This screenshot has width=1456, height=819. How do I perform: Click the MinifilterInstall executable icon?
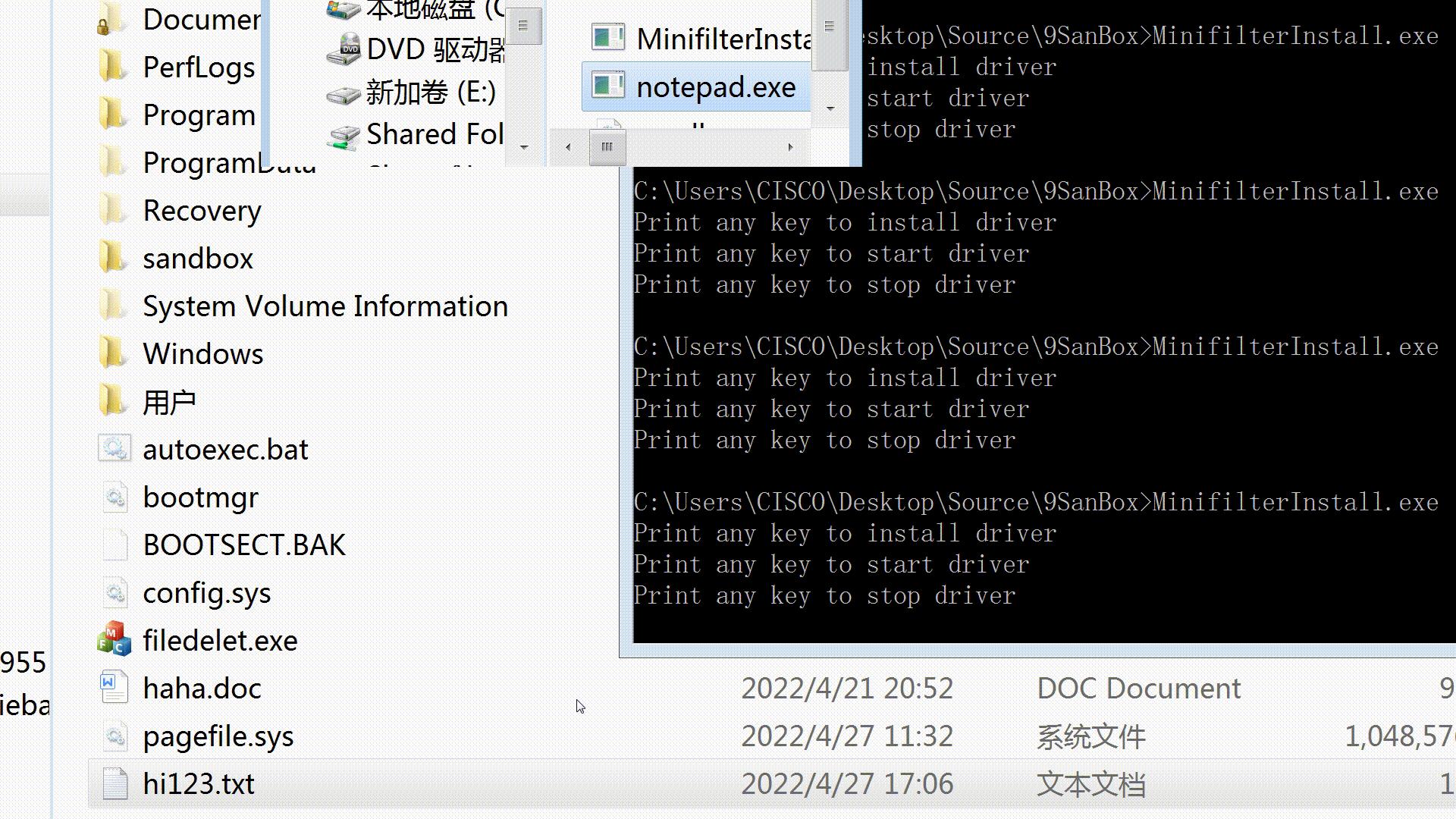(608, 38)
